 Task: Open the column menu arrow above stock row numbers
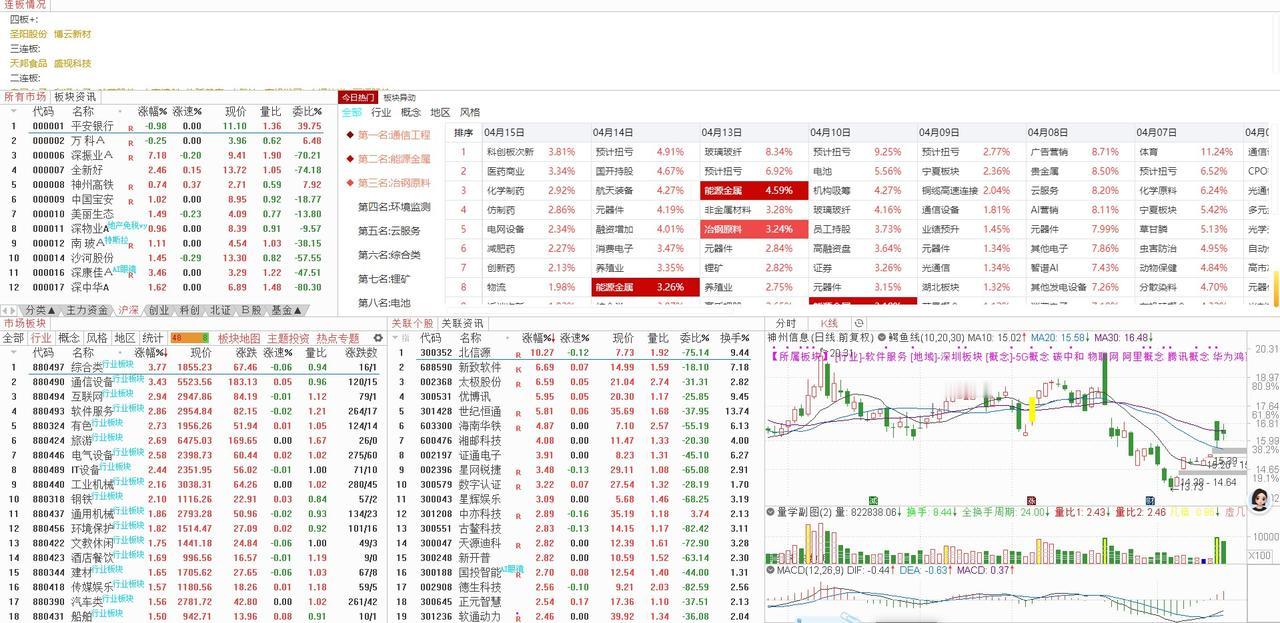[12, 112]
